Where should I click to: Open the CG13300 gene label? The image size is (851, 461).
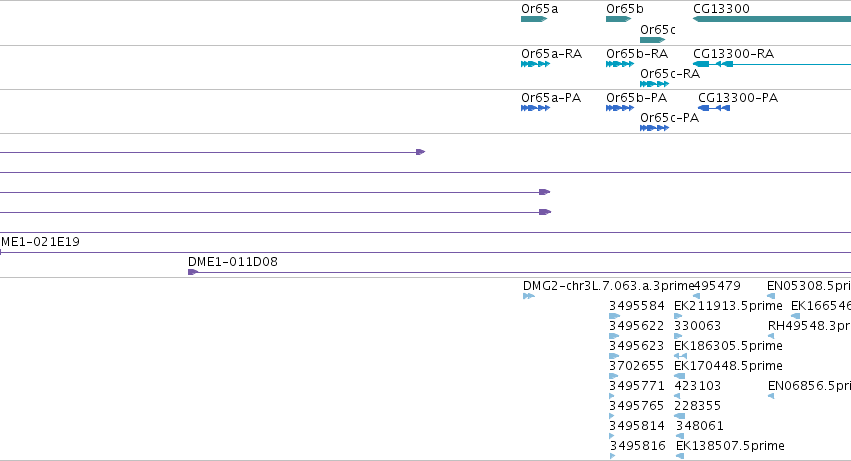point(721,9)
